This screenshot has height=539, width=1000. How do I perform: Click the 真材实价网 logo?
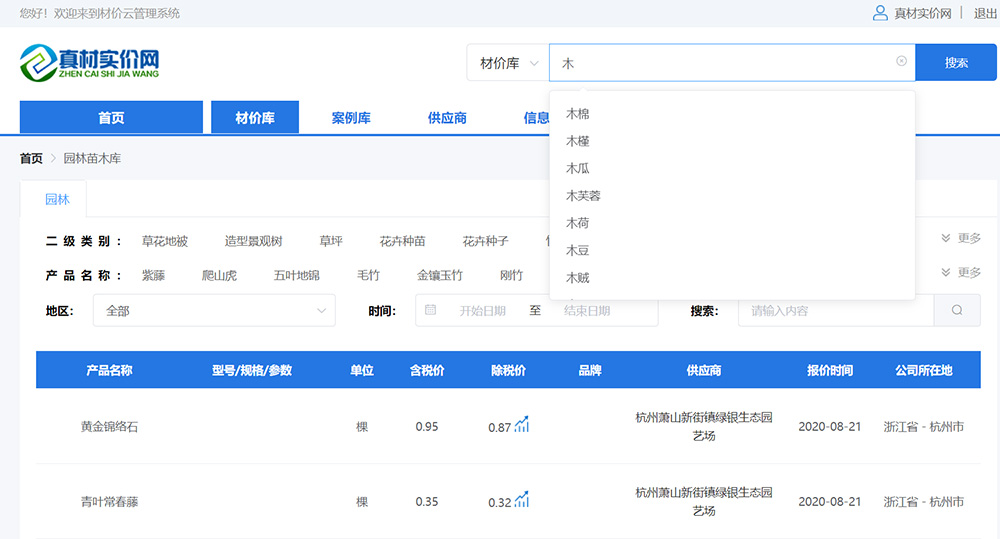coord(90,62)
